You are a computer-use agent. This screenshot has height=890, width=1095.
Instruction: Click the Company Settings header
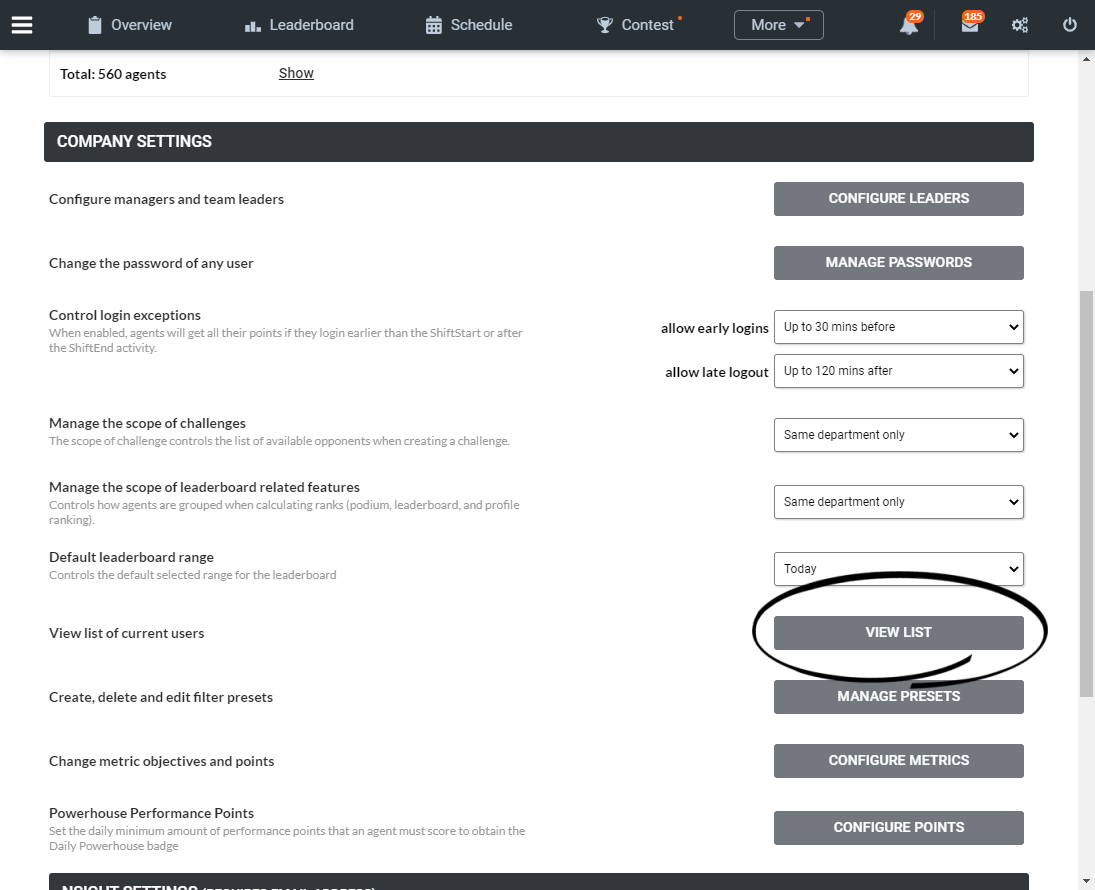(x=538, y=142)
